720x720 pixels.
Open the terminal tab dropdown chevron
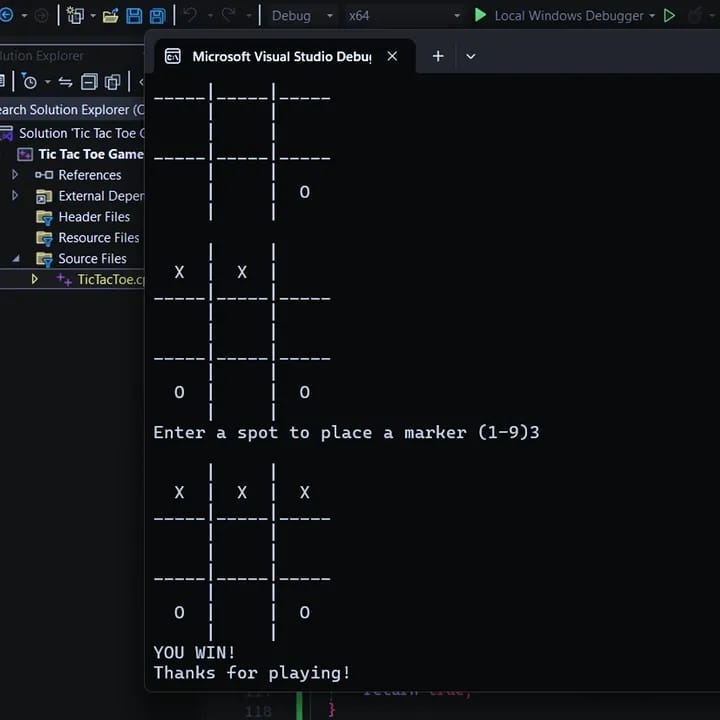[x=471, y=56]
